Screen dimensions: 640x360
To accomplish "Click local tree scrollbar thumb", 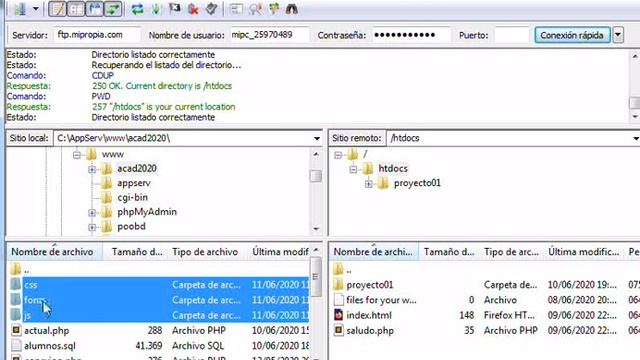I will tap(316, 176).
